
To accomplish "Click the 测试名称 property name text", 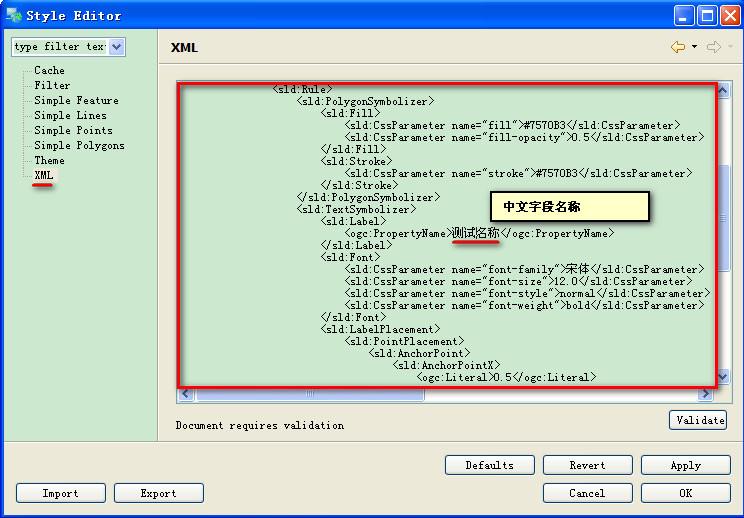I will (x=475, y=233).
